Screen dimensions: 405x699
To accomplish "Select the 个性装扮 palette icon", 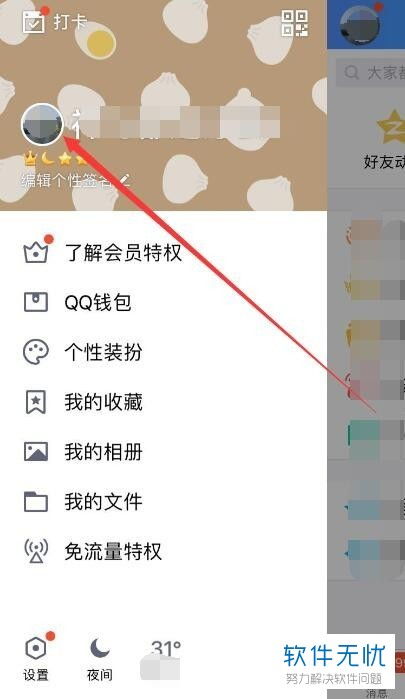I will (36, 352).
